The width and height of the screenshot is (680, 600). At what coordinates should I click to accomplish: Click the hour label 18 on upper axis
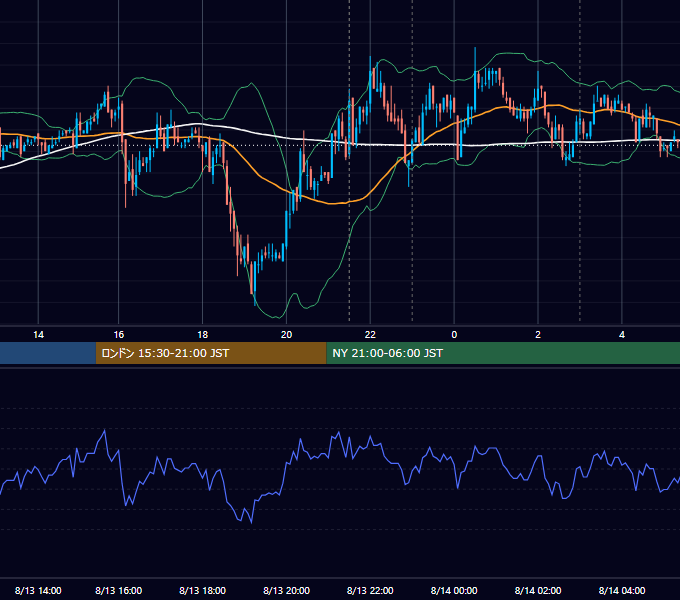click(203, 335)
